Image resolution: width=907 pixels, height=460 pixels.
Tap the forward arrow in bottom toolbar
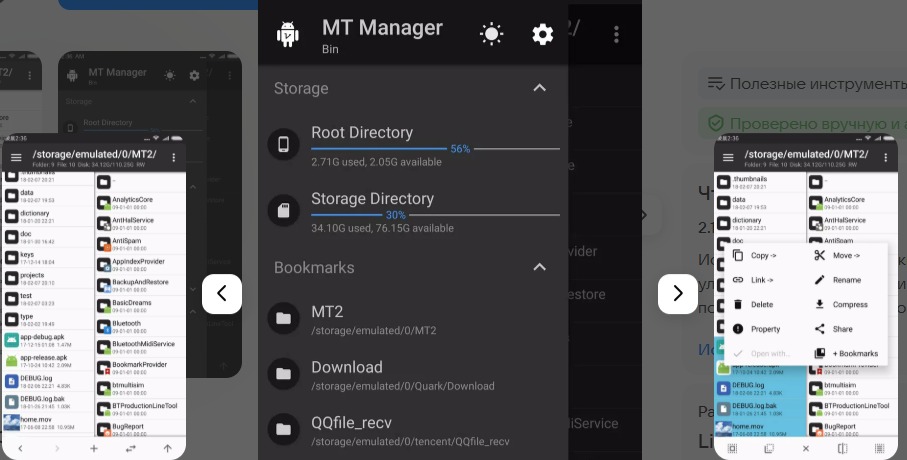tap(57, 448)
